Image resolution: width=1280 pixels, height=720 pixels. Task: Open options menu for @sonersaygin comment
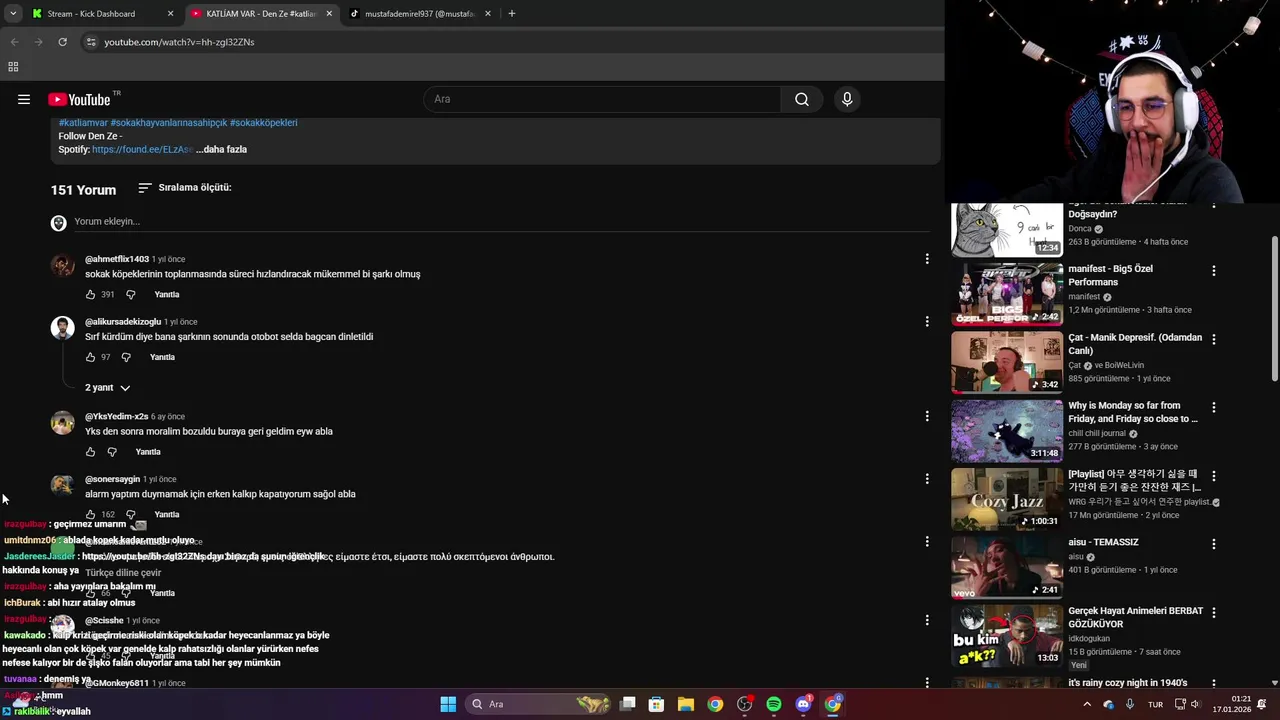[927, 479]
